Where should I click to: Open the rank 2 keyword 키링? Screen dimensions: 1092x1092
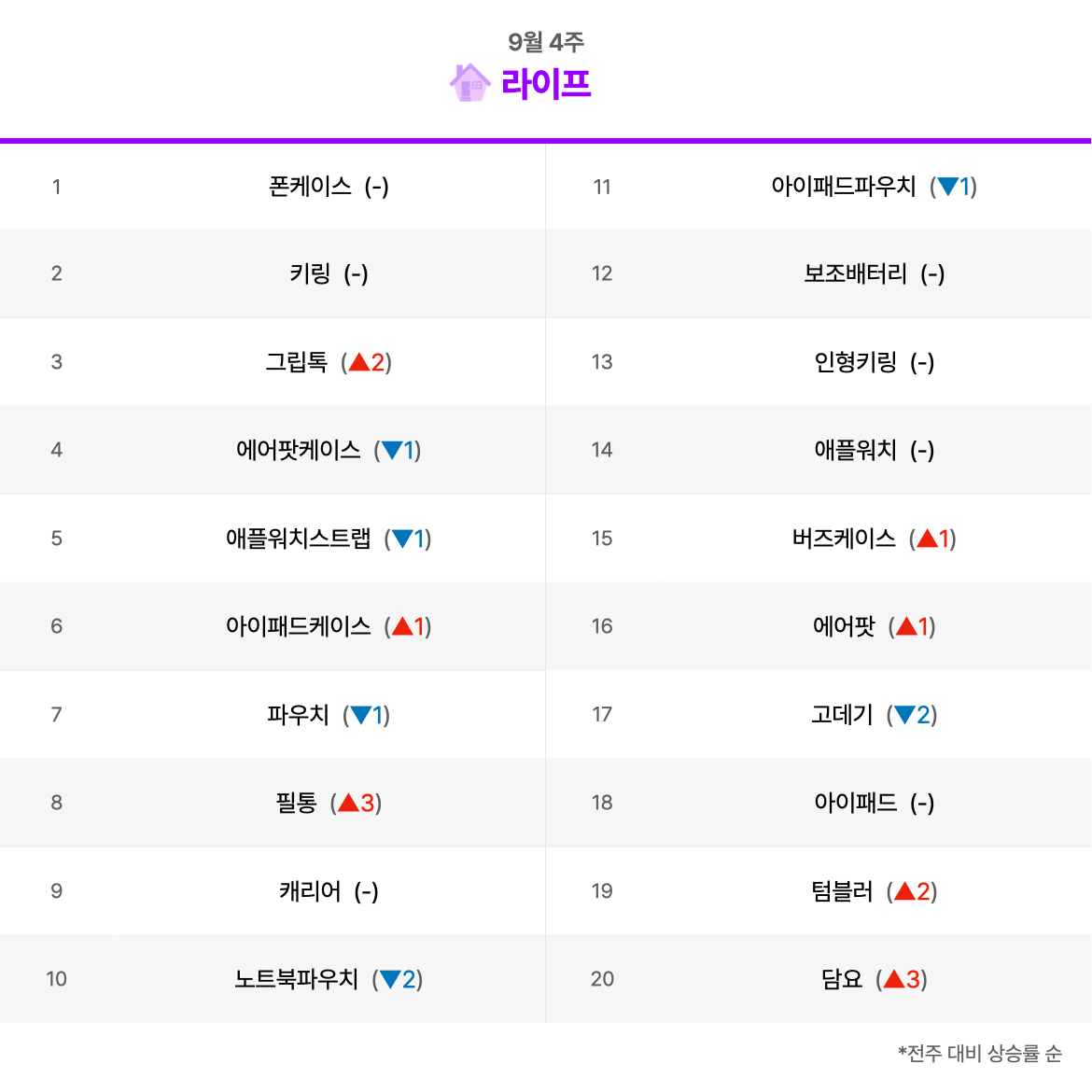click(x=310, y=273)
